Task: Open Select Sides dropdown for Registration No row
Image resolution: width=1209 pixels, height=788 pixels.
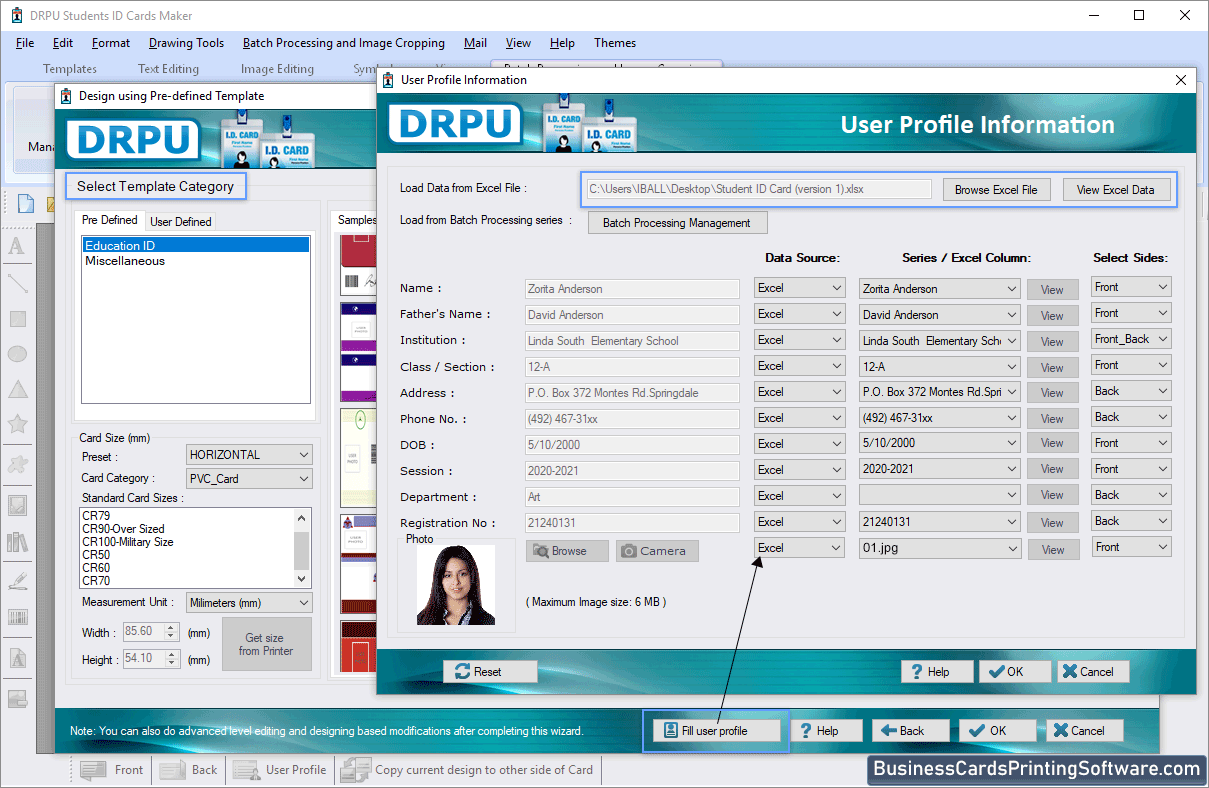Action: tap(1131, 522)
